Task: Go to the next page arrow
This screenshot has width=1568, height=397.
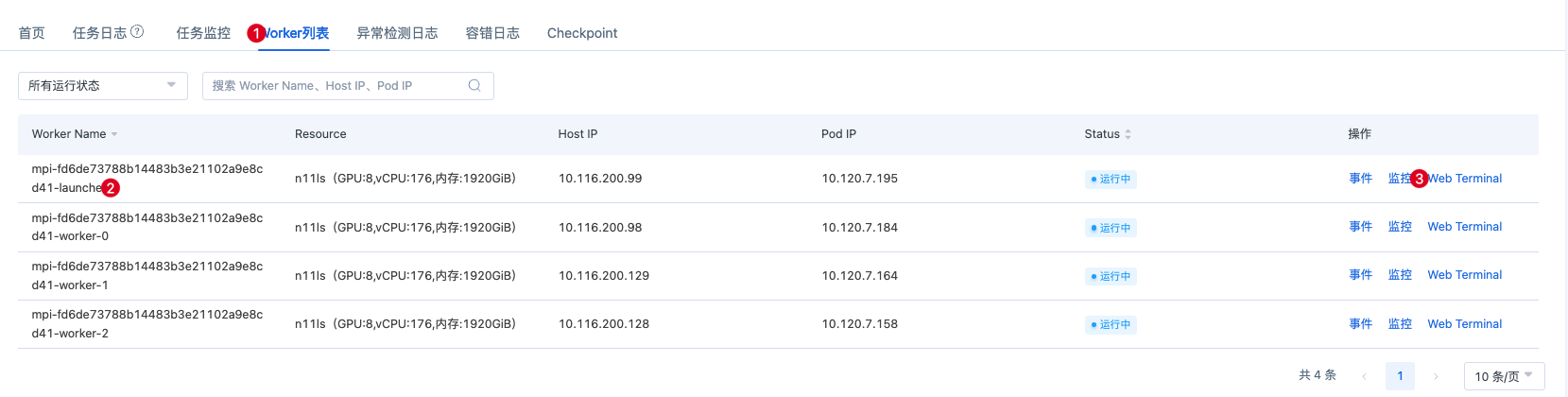Action: 1436,376
